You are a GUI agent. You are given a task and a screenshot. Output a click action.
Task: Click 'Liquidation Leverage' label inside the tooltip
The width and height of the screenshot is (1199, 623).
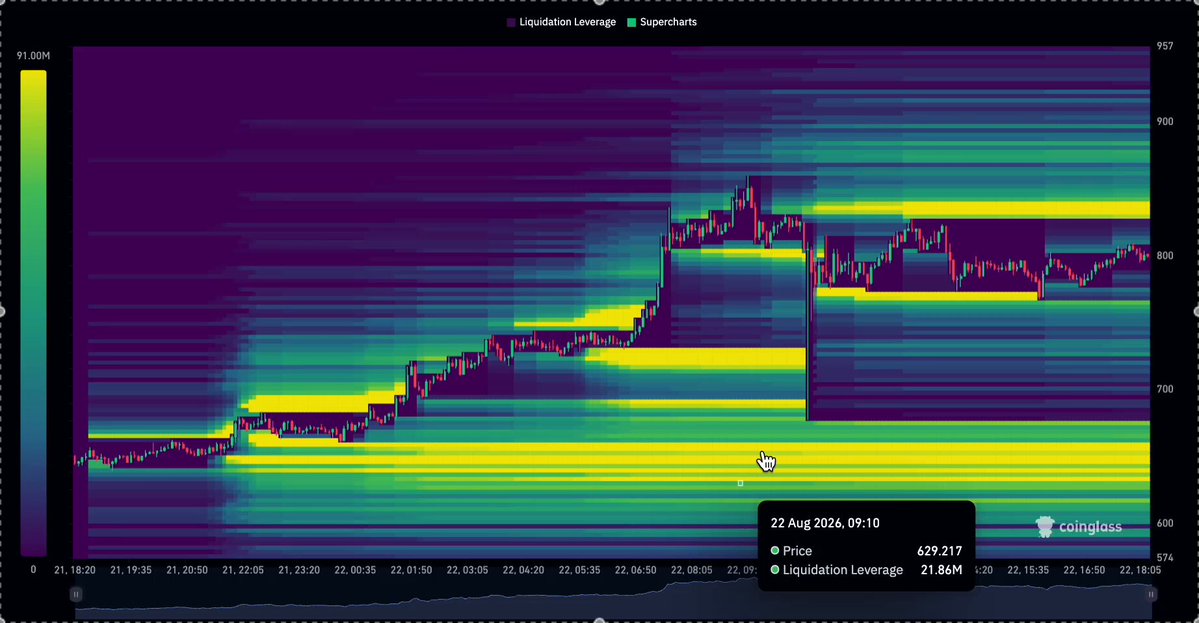point(843,570)
